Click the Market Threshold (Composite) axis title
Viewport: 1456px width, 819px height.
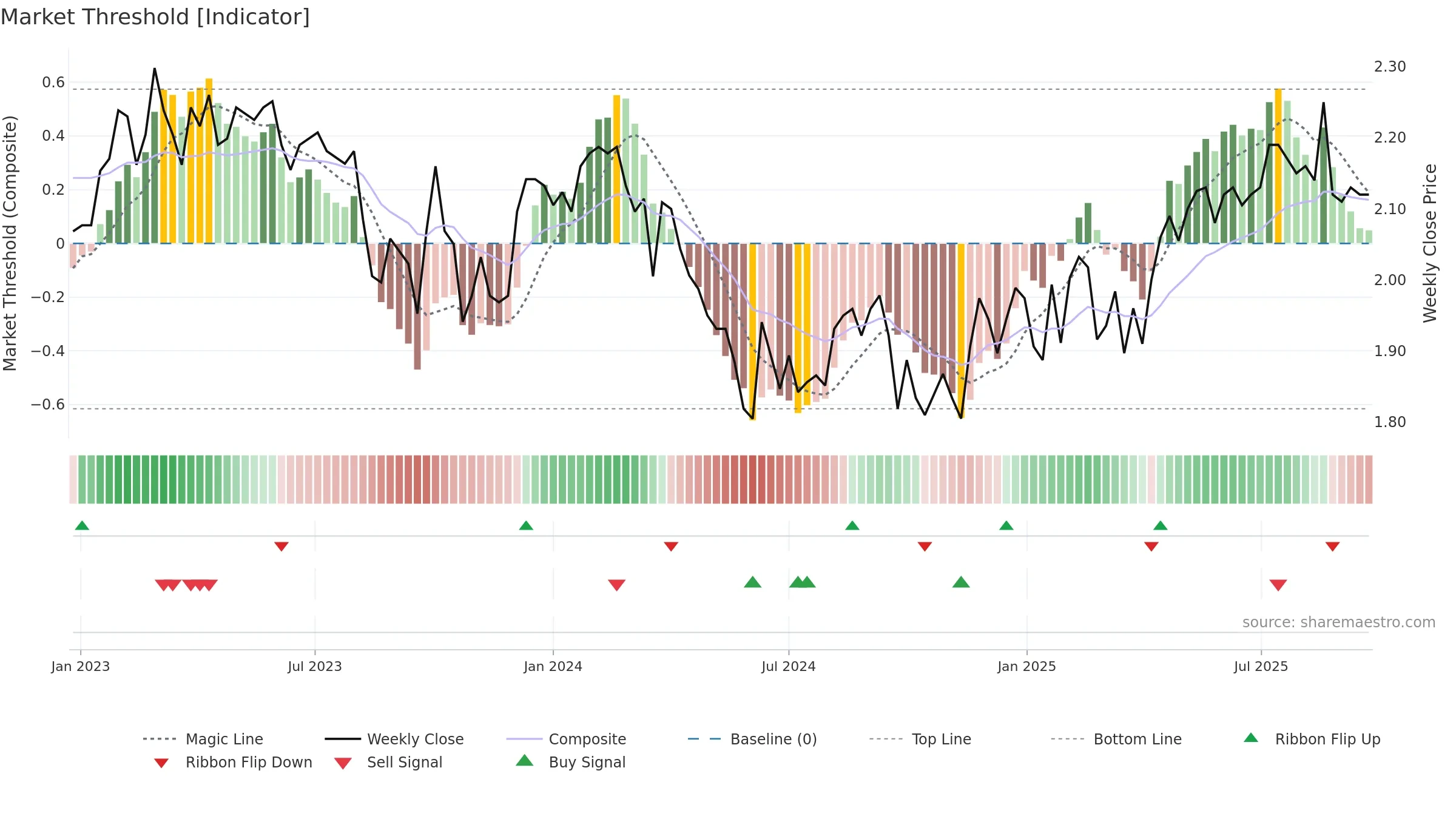(x=10, y=243)
